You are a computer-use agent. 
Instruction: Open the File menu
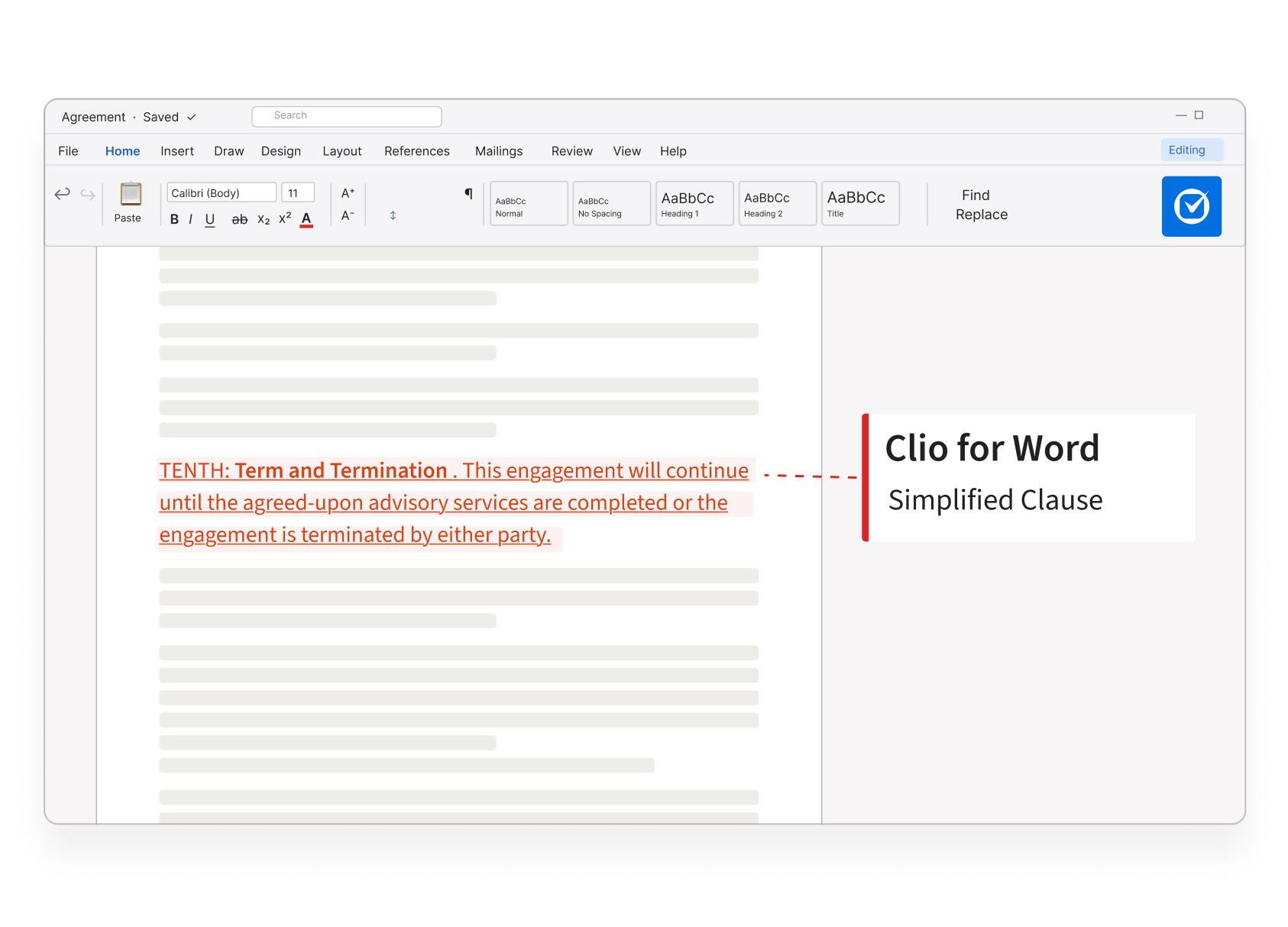[x=68, y=151]
